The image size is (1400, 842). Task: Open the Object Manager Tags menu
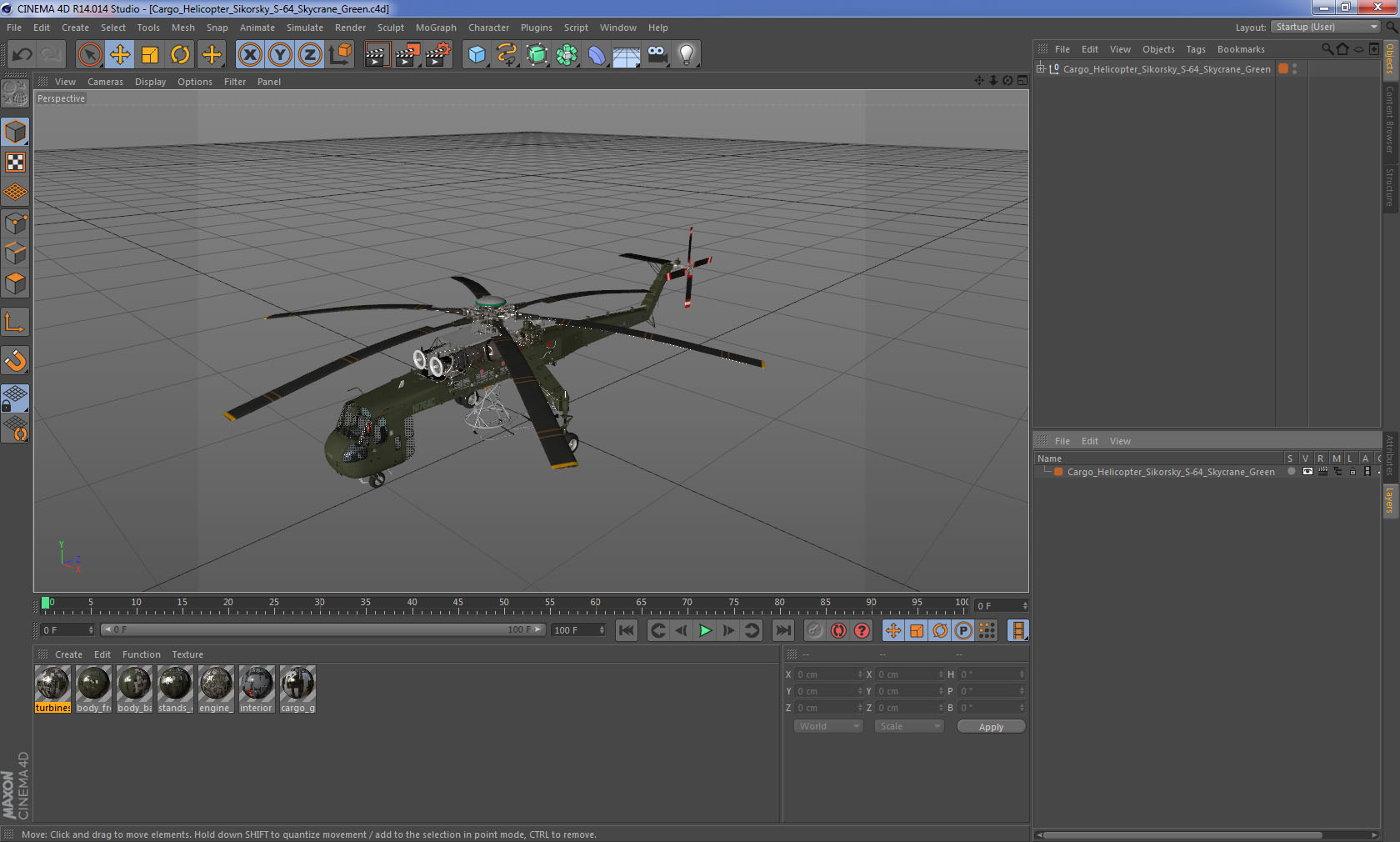(1196, 49)
